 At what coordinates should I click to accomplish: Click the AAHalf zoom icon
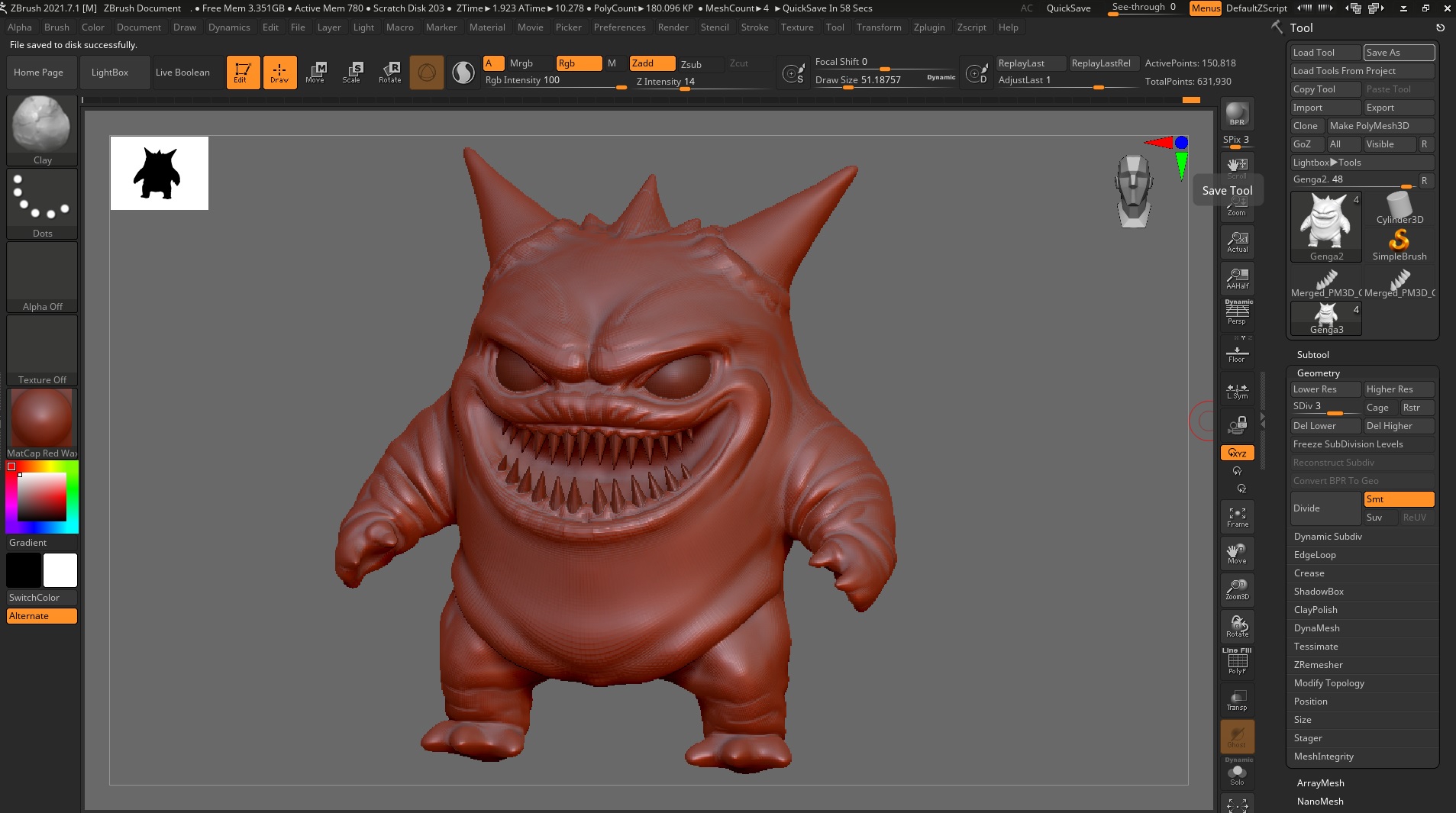click(1237, 279)
